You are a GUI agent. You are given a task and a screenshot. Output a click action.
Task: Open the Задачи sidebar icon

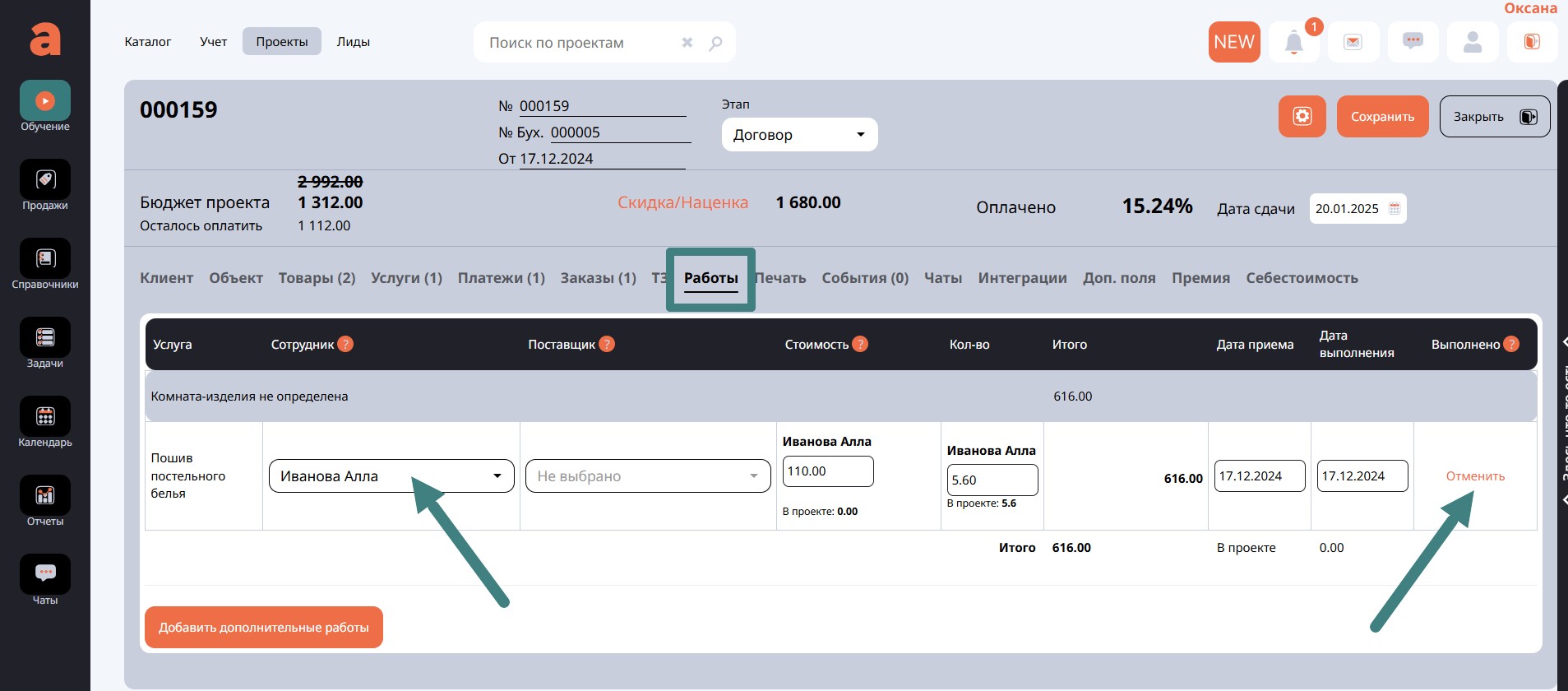(45, 338)
